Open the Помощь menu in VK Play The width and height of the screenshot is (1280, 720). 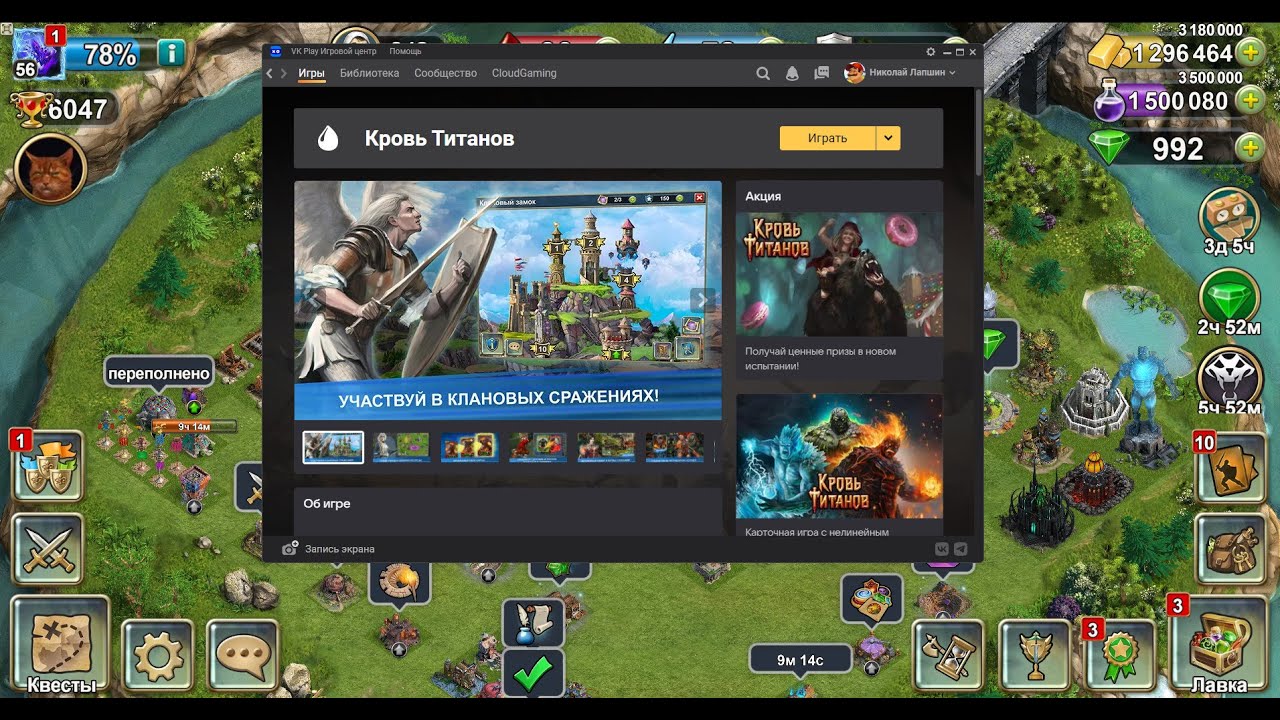(x=405, y=51)
